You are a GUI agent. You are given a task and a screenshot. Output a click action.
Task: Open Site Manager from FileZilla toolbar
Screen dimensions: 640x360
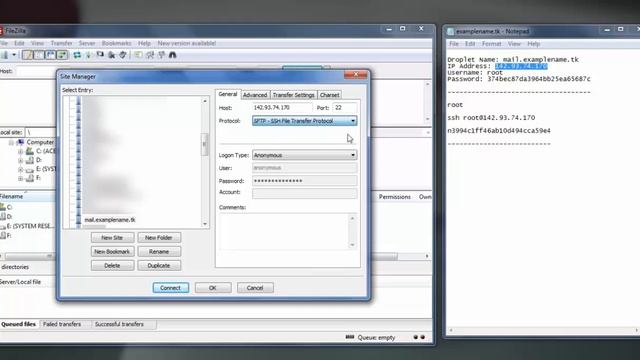click(x=4, y=55)
